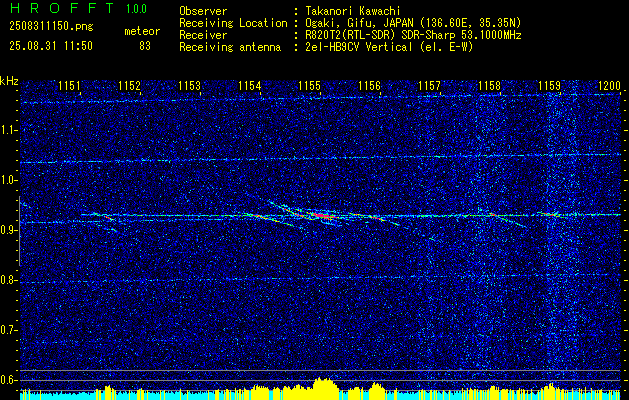The image size is (629, 400).
Task: Click the meteor echo near 1159
Action: pos(552,214)
